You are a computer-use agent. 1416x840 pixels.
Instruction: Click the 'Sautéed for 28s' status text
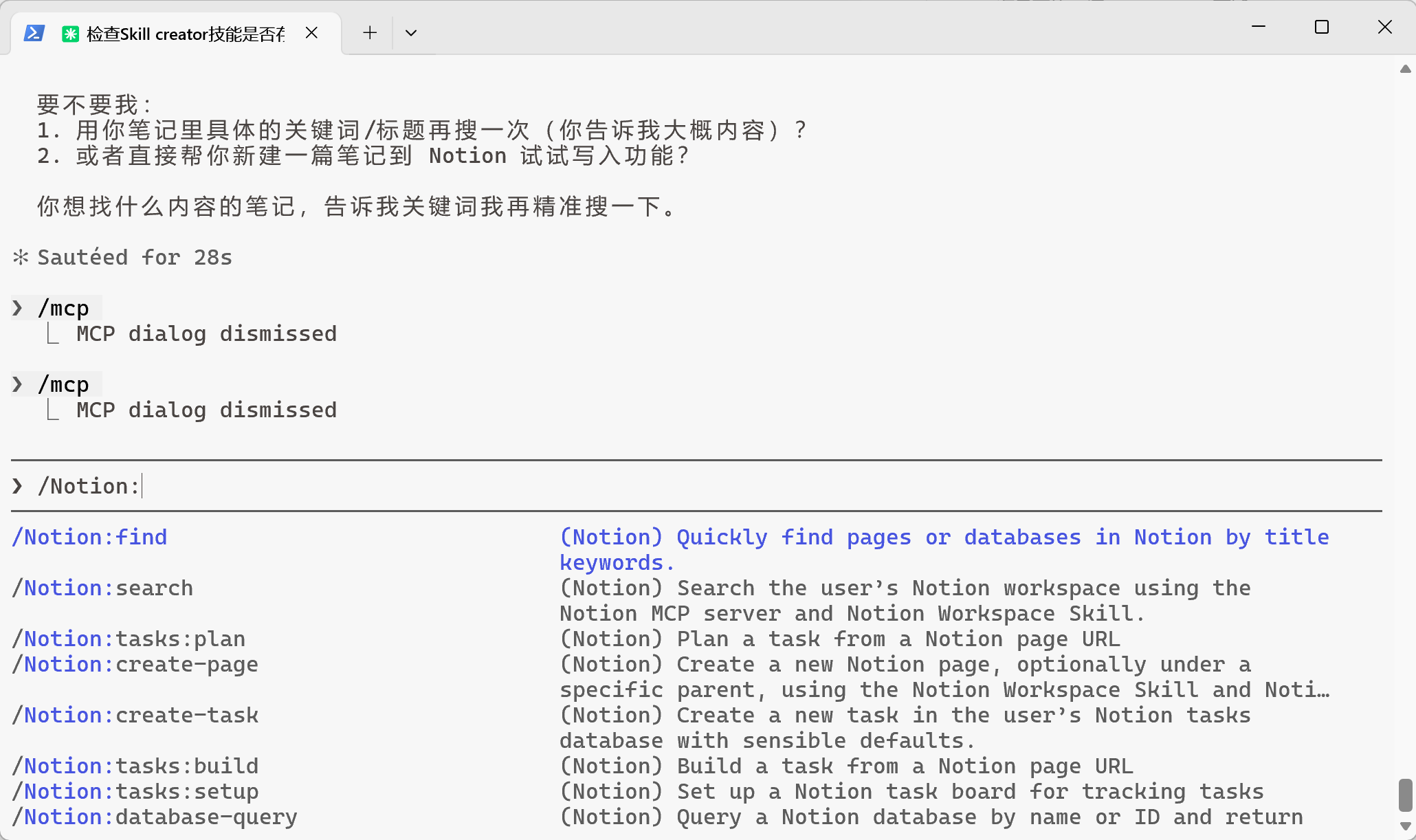(135, 257)
